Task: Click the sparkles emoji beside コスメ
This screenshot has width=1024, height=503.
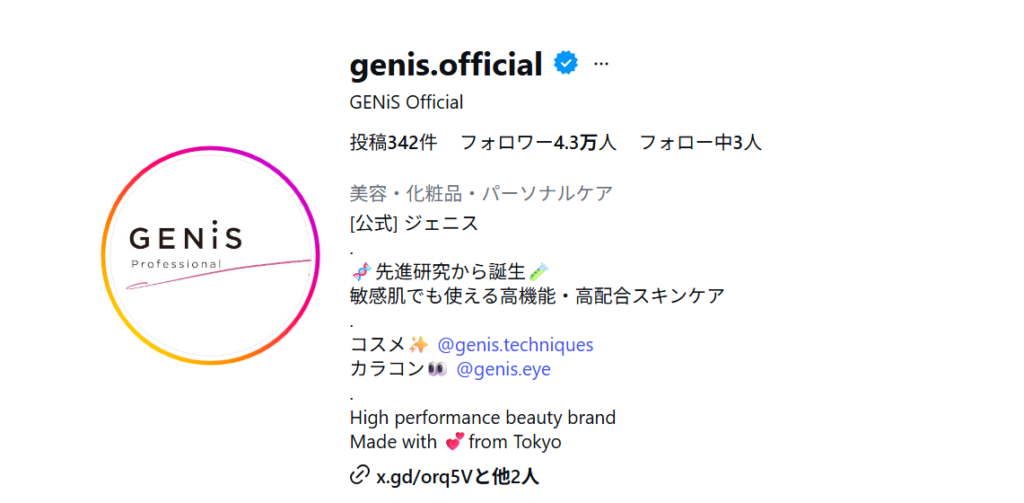Action: pos(419,345)
